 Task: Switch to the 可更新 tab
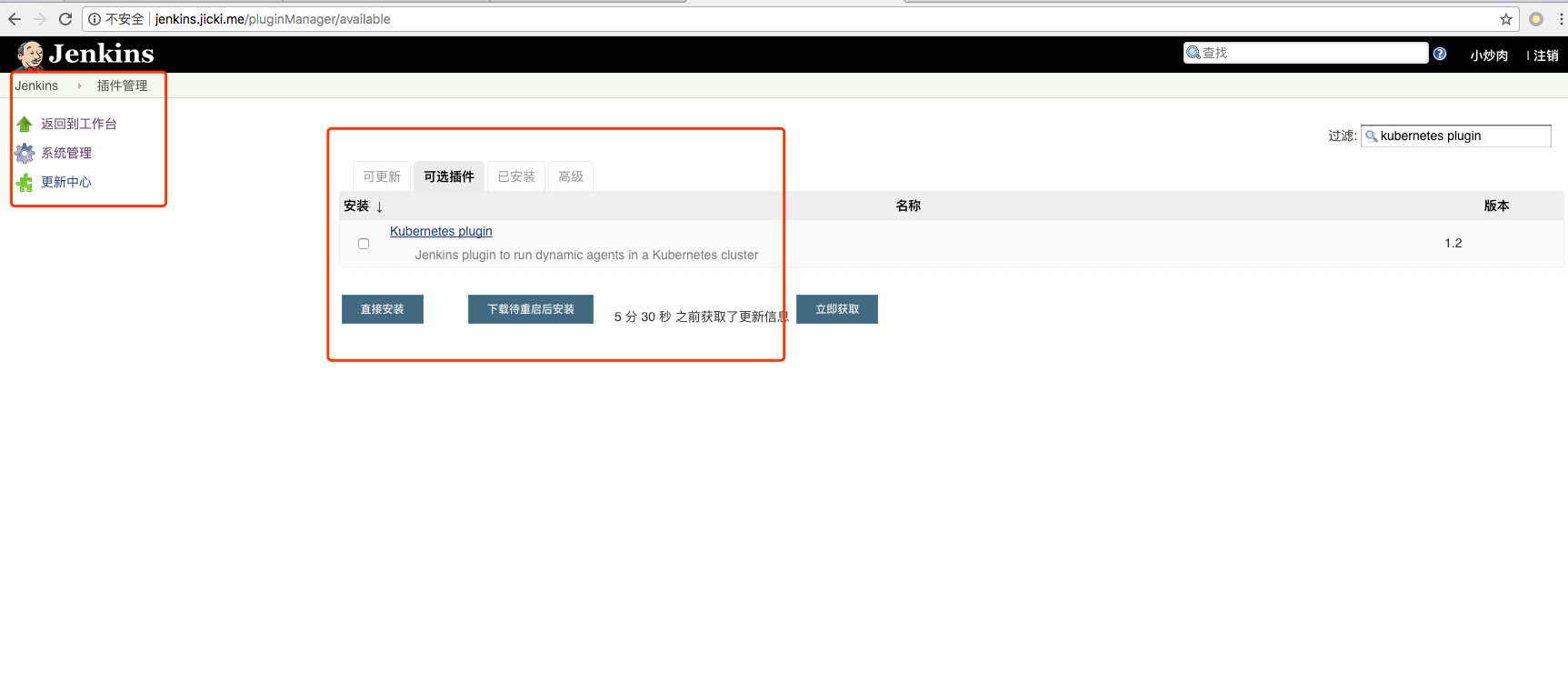click(382, 176)
